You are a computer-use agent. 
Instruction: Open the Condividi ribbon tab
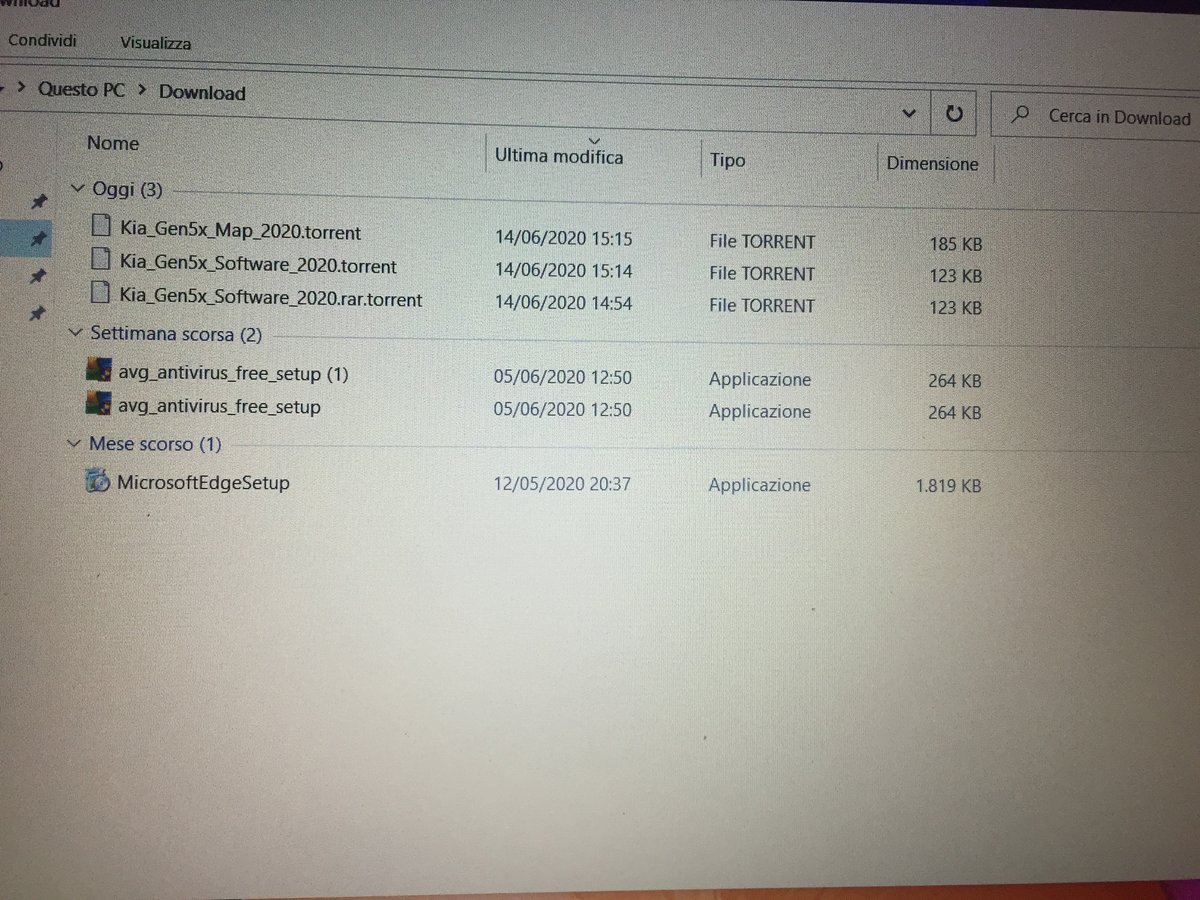coord(42,41)
